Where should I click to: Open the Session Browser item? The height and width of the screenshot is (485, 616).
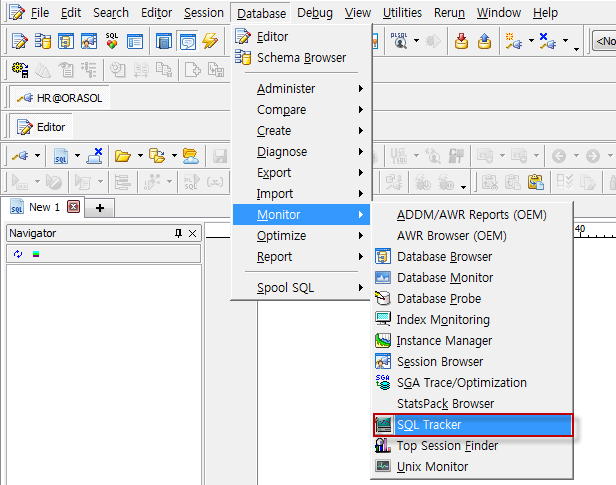439,362
